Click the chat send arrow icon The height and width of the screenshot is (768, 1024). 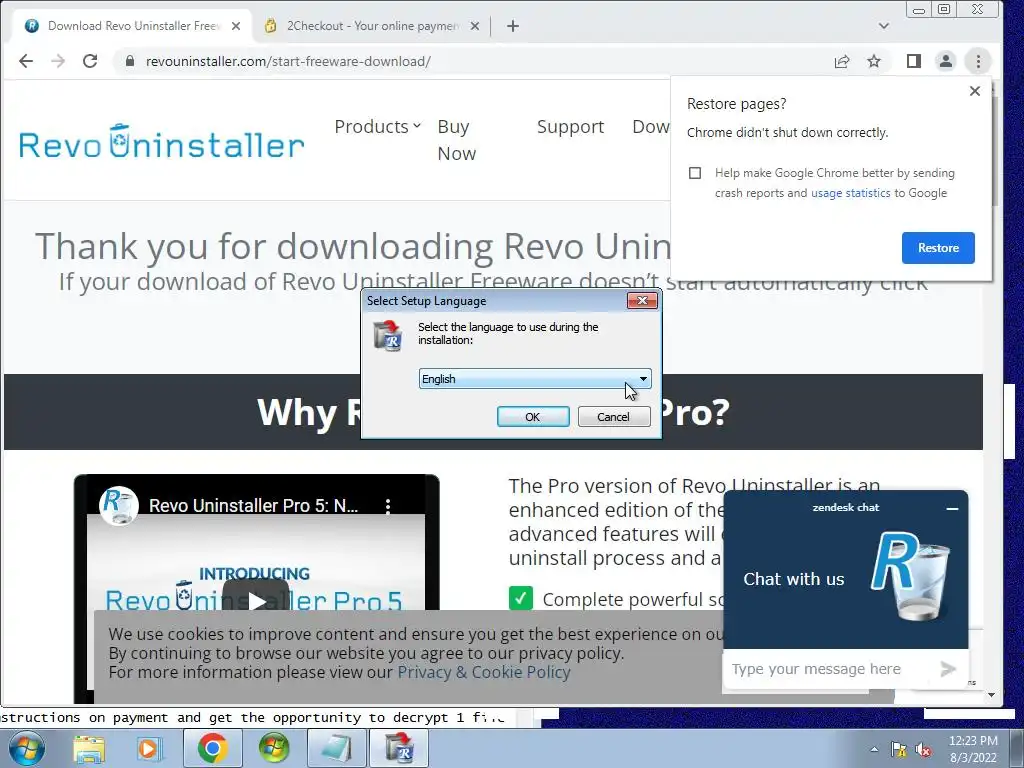[948, 669]
